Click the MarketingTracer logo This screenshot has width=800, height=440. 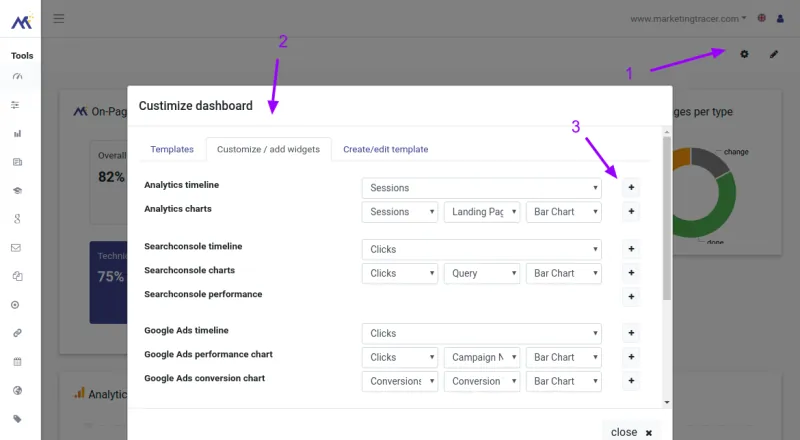click(22, 20)
